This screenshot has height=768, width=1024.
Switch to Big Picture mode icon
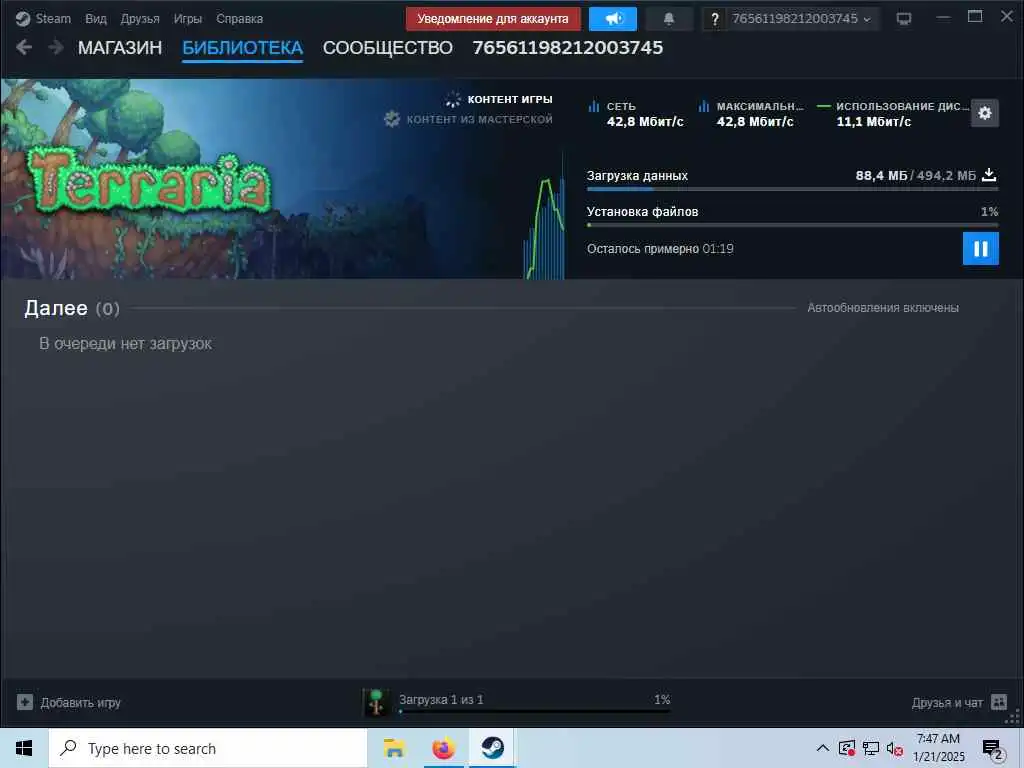pos(904,19)
